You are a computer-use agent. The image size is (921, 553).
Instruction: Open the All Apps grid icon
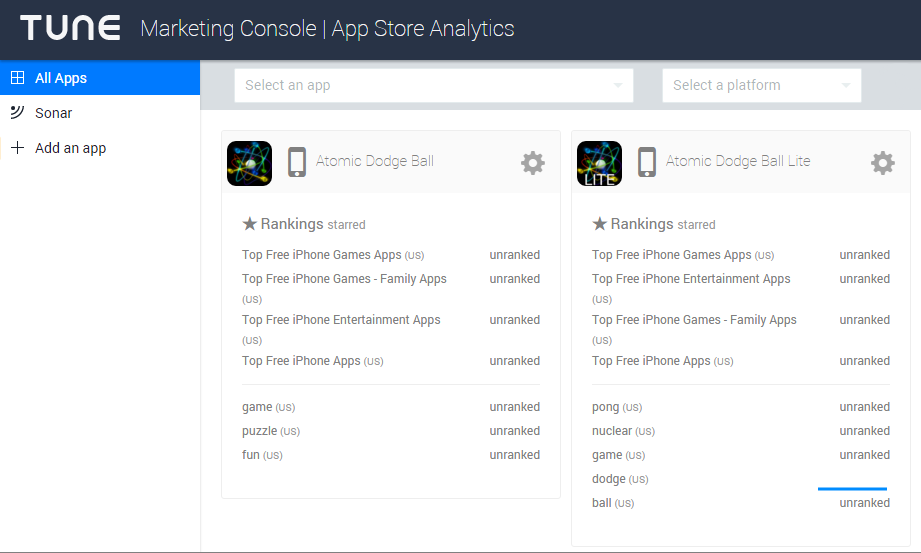tap(17, 78)
